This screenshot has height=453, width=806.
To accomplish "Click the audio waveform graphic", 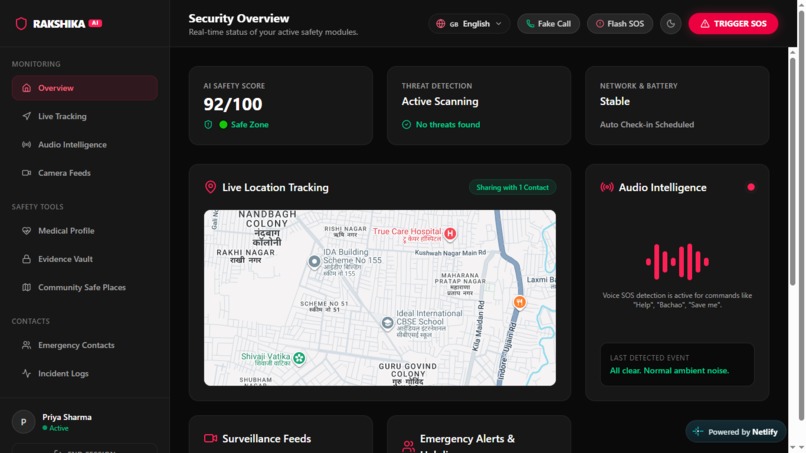I will 677,262.
